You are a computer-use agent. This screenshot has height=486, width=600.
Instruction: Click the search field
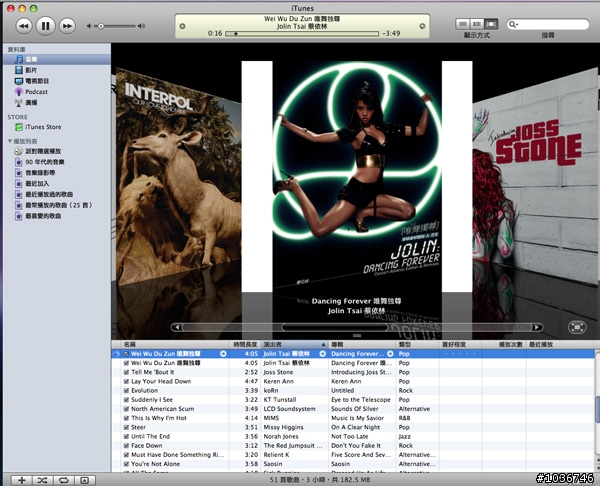click(x=548, y=24)
